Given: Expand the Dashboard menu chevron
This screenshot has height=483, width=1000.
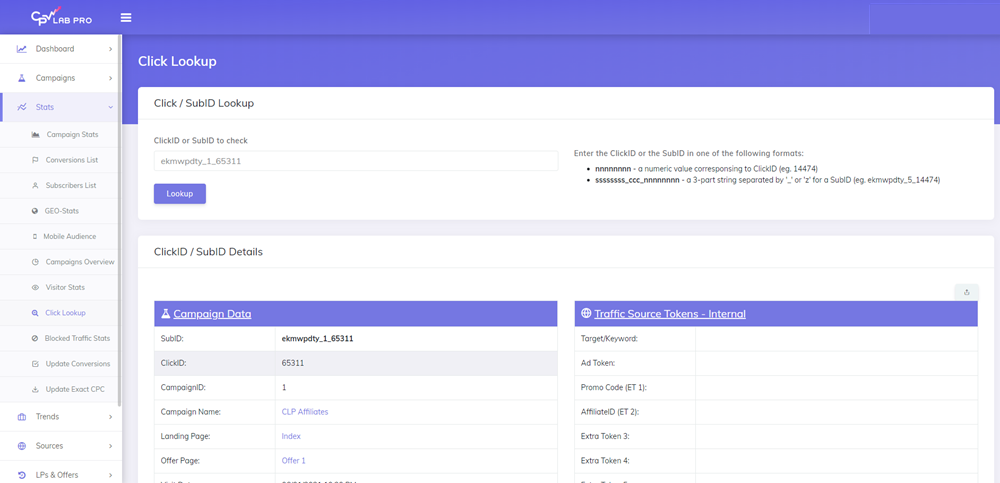Looking at the screenshot, I should [x=110, y=48].
